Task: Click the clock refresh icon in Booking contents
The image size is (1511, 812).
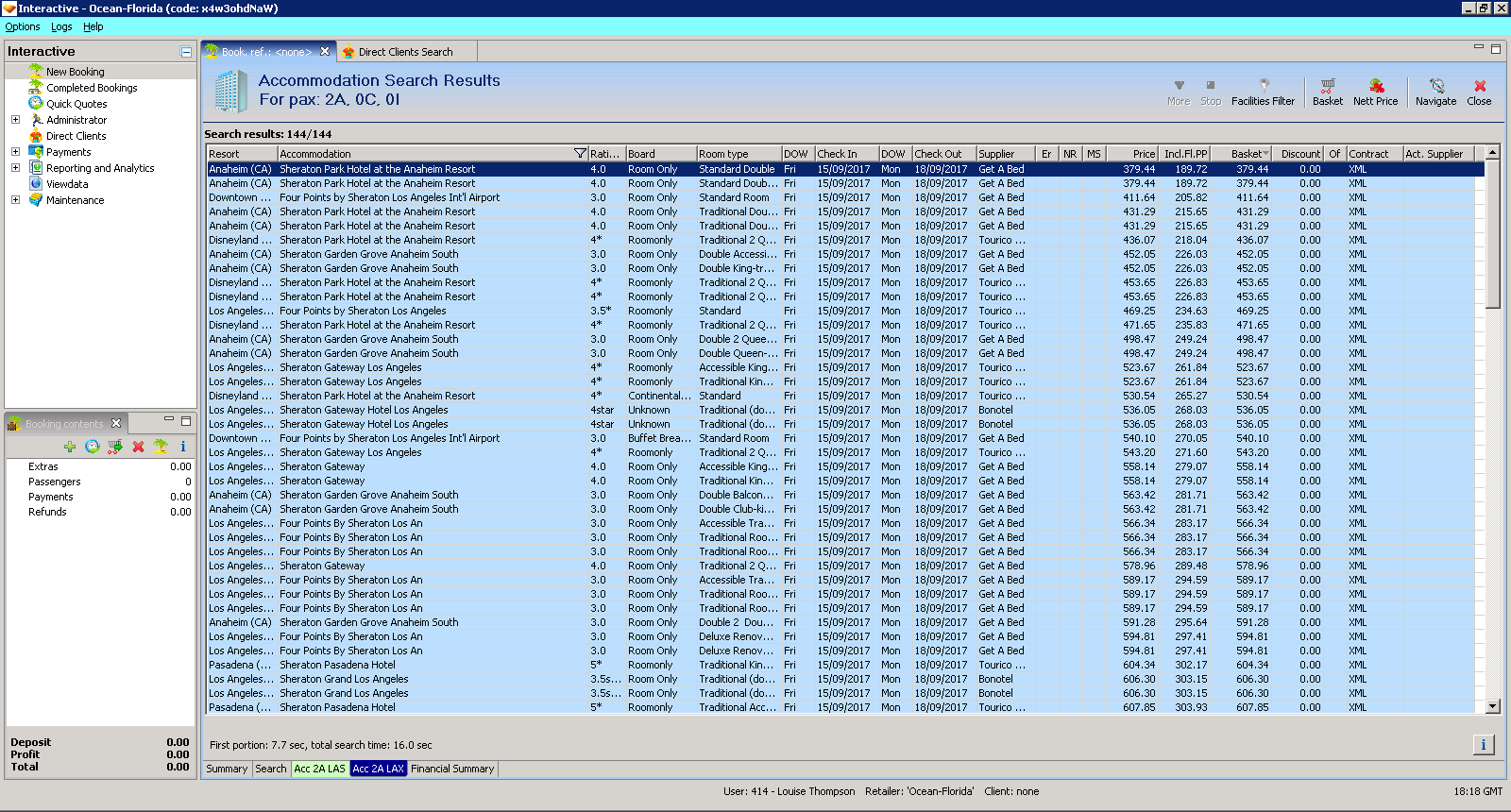Action: pyautogui.click(x=93, y=447)
